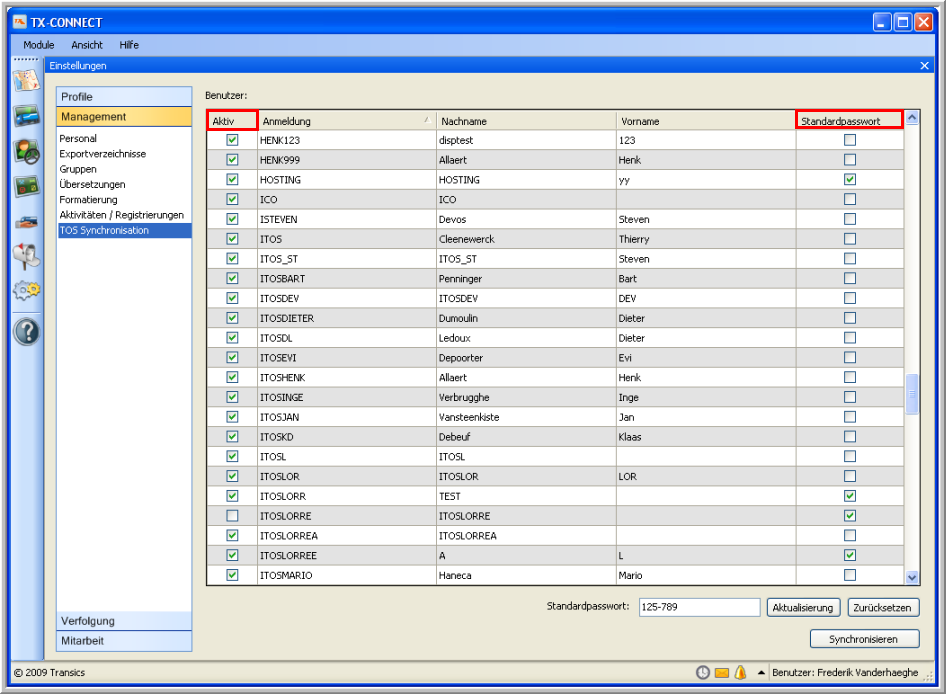Open the Ansicht menu

(x=87, y=45)
